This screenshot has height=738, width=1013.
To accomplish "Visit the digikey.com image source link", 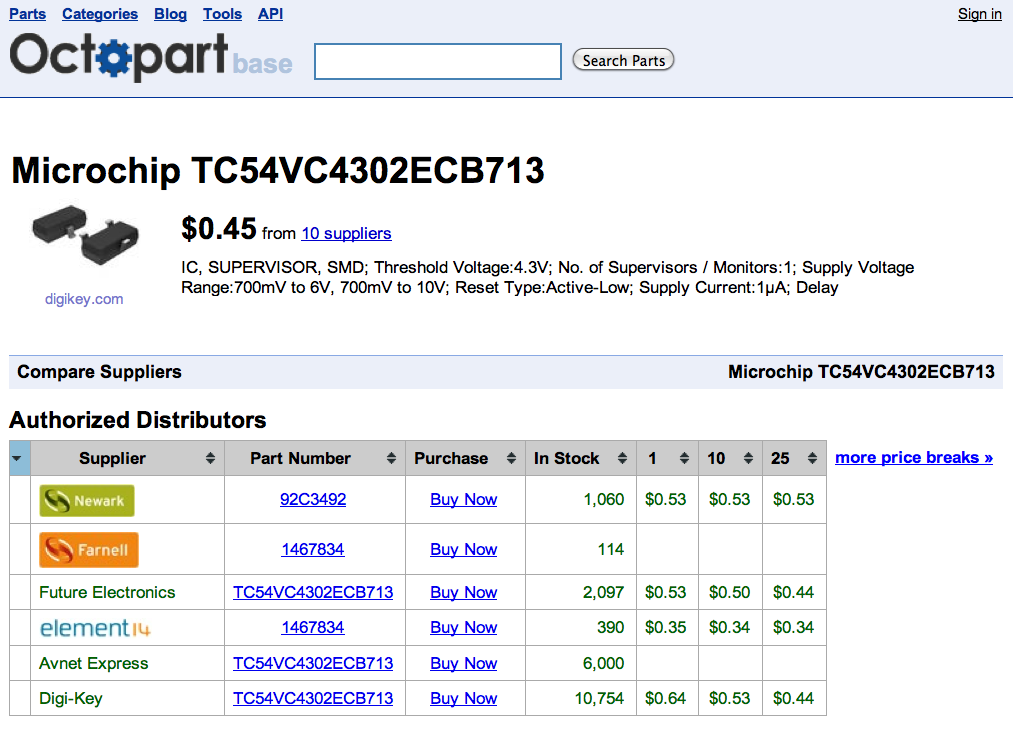I will [x=84, y=299].
